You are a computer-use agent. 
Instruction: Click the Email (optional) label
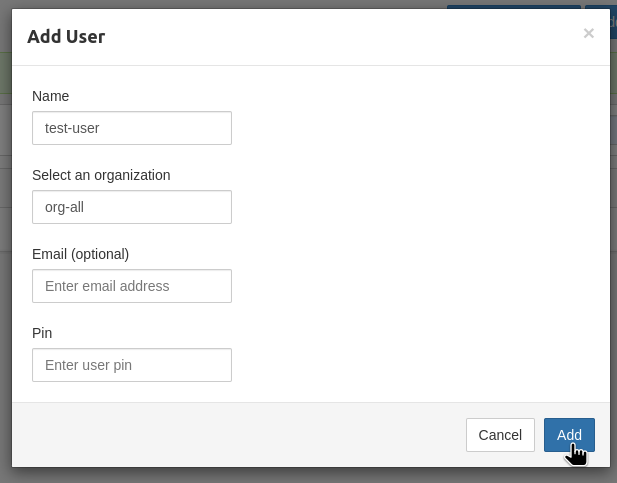pos(81,254)
